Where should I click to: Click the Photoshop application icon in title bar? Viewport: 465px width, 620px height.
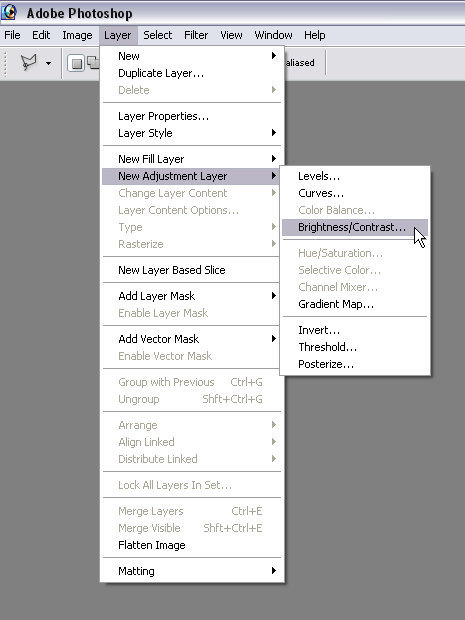pos(9,12)
